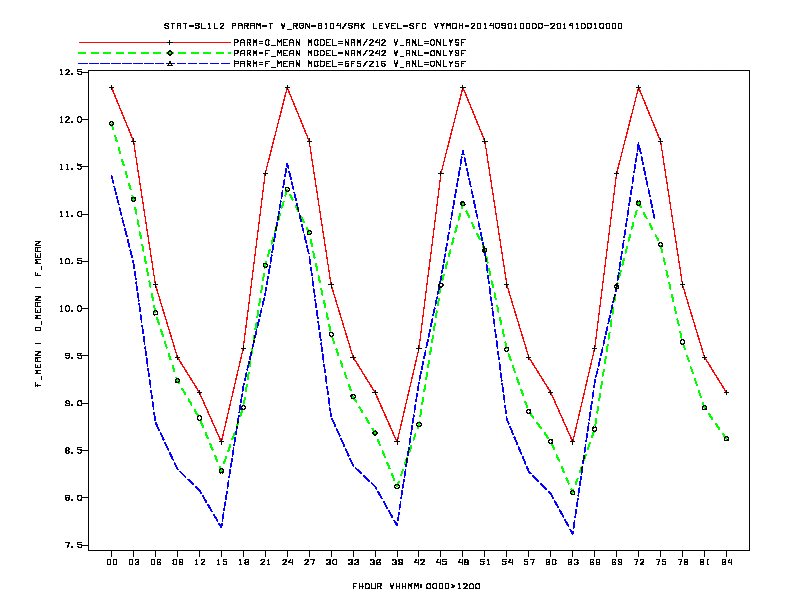Click x-axis hour label 72
792x612 pixels.
tap(638, 562)
